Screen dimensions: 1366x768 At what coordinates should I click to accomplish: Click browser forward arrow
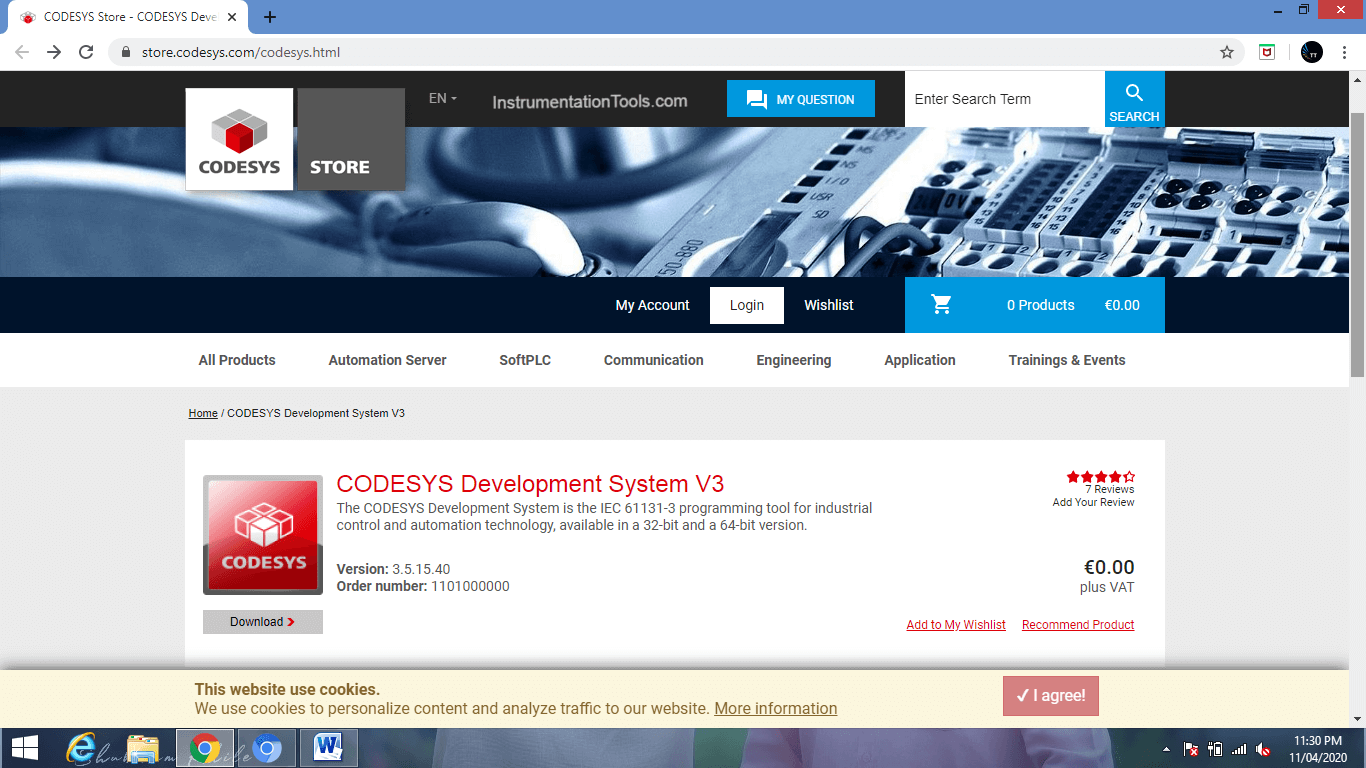pyautogui.click(x=54, y=52)
